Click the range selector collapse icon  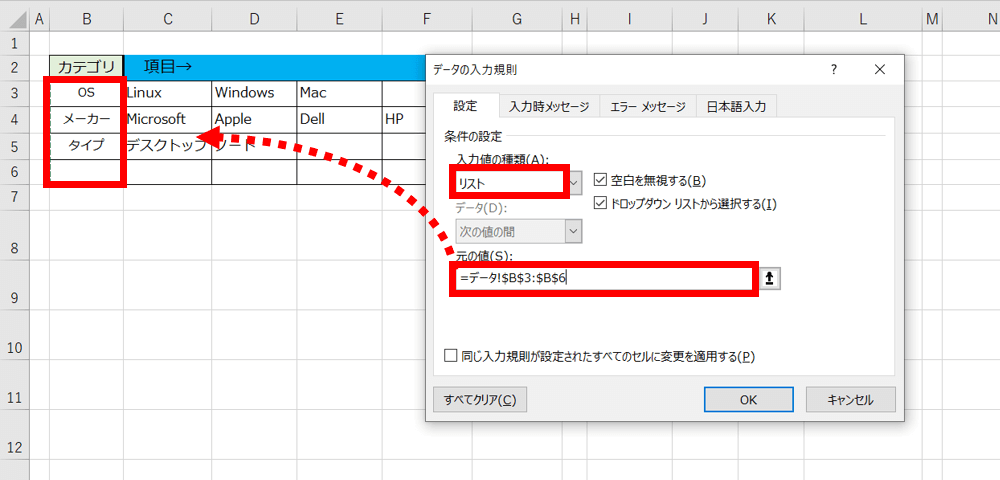tap(769, 278)
